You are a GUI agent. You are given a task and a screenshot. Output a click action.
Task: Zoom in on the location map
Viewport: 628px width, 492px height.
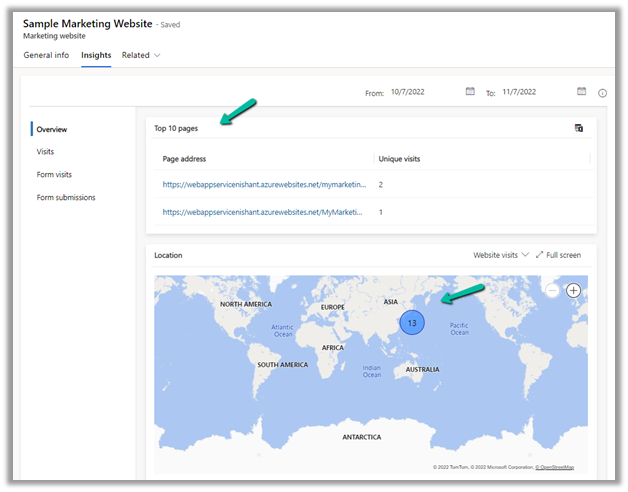click(574, 290)
